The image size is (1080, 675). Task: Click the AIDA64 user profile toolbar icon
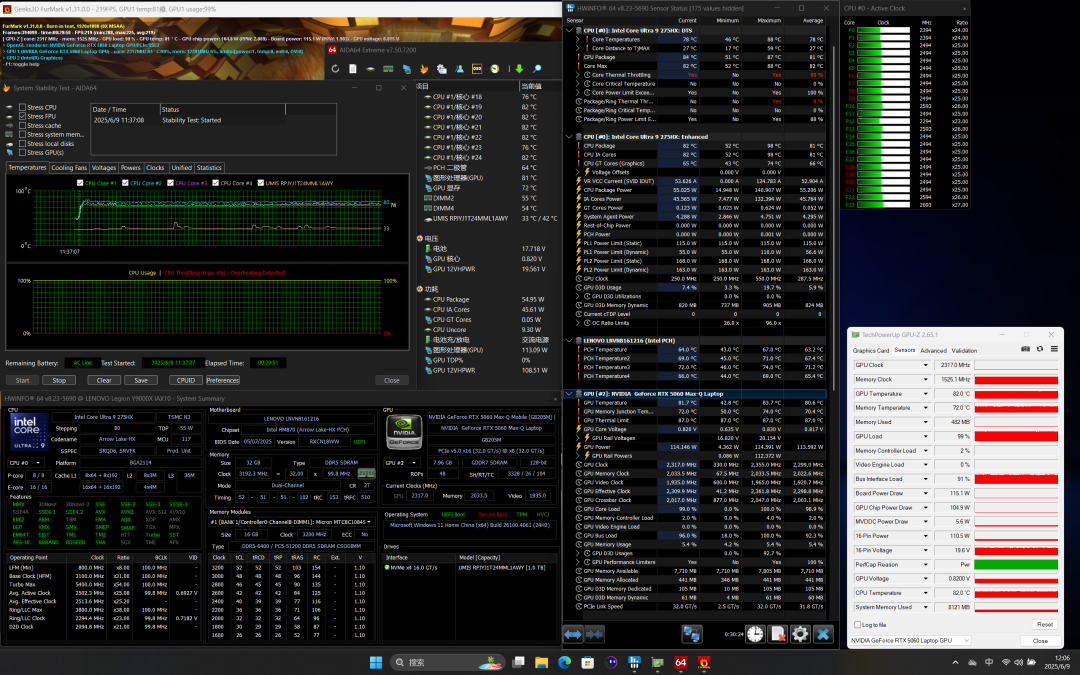coord(459,69)
